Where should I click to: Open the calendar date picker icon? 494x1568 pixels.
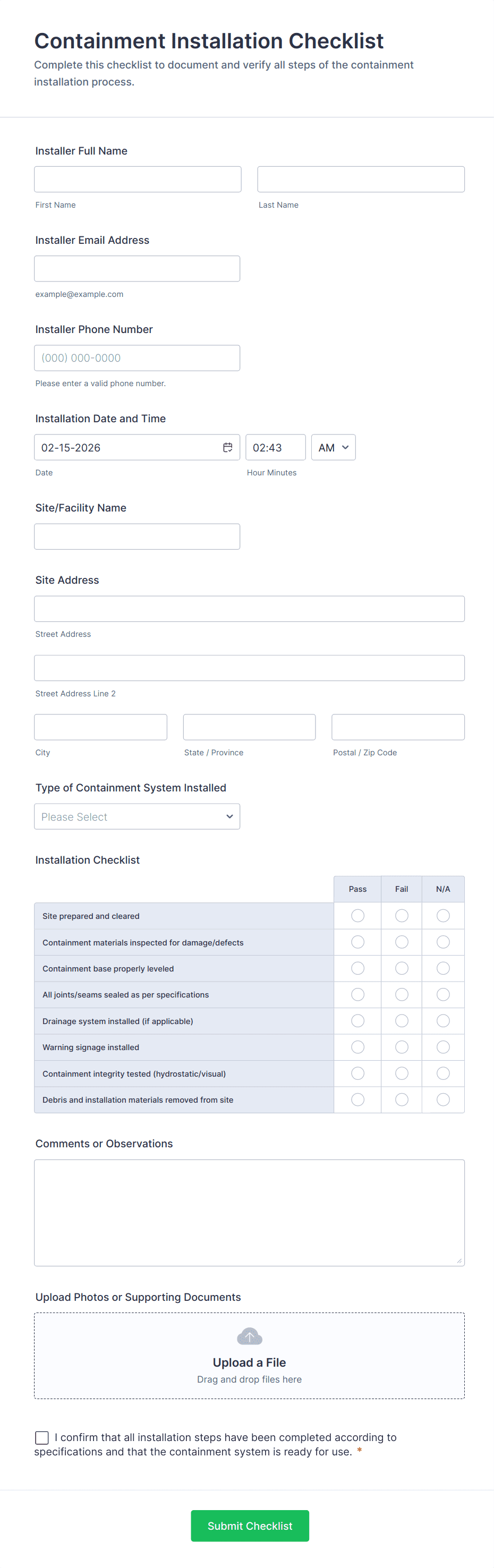coord(227,447)
